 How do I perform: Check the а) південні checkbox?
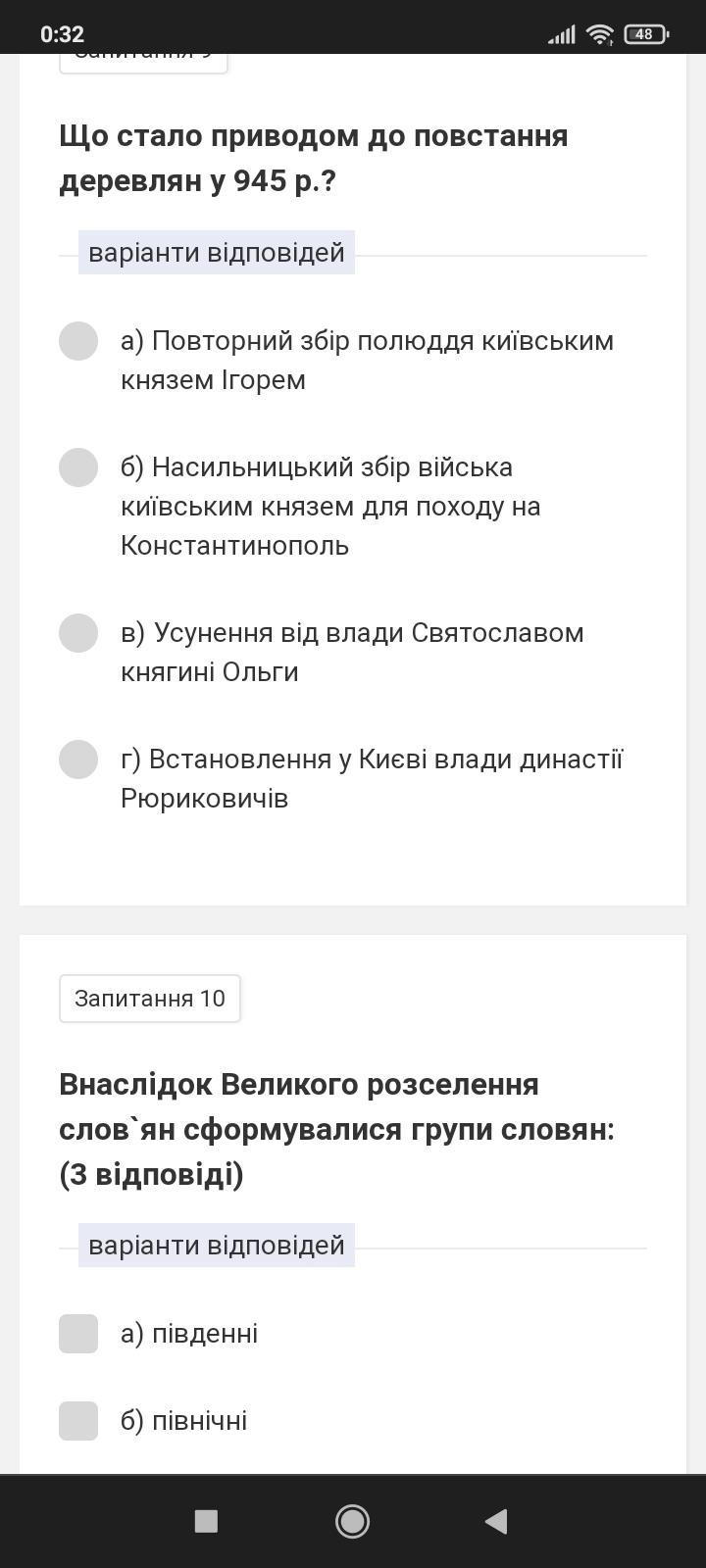(78, 1334)
